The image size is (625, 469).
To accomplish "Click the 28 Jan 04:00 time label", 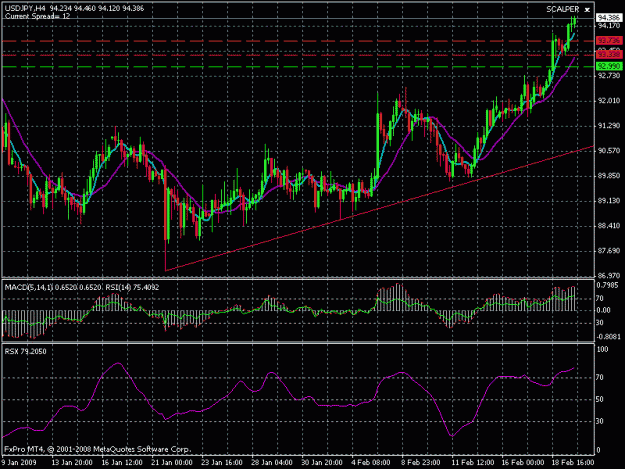I will [272, 463].
